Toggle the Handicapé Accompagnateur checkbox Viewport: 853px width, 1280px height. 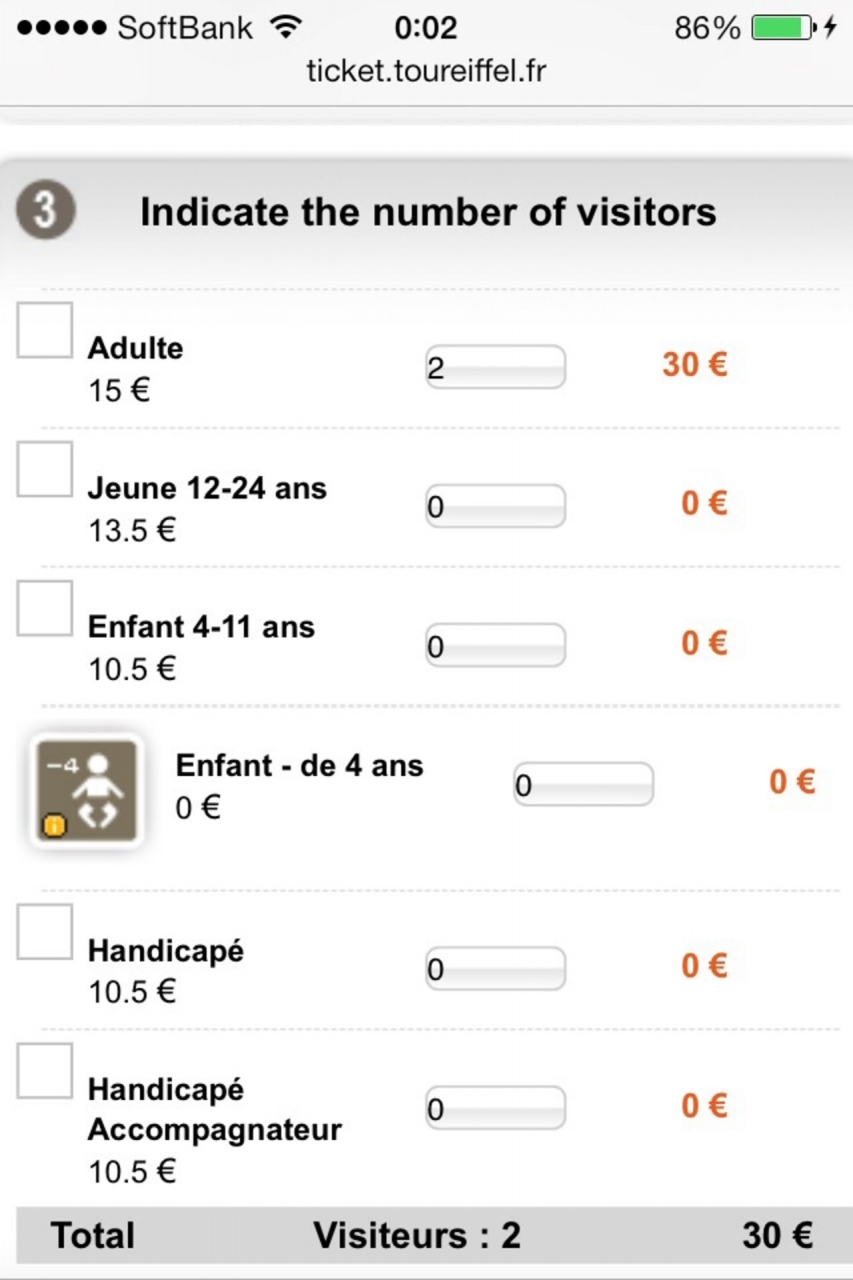coord(45,1071)
